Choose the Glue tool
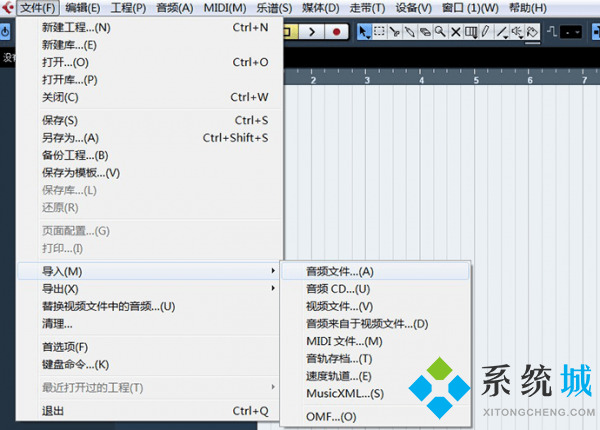The height and width of the screenshot is (430, 600). (x=410, y=31)
